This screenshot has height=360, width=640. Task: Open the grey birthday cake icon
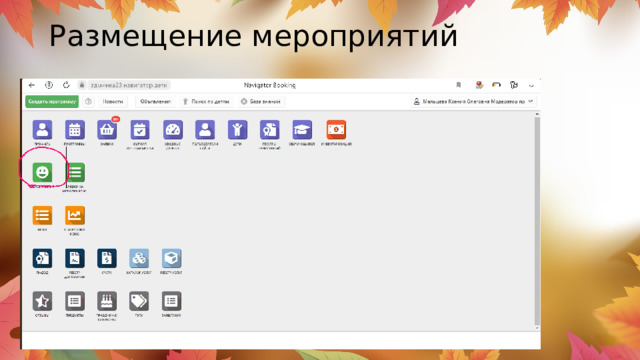click(x=107, y=301)
